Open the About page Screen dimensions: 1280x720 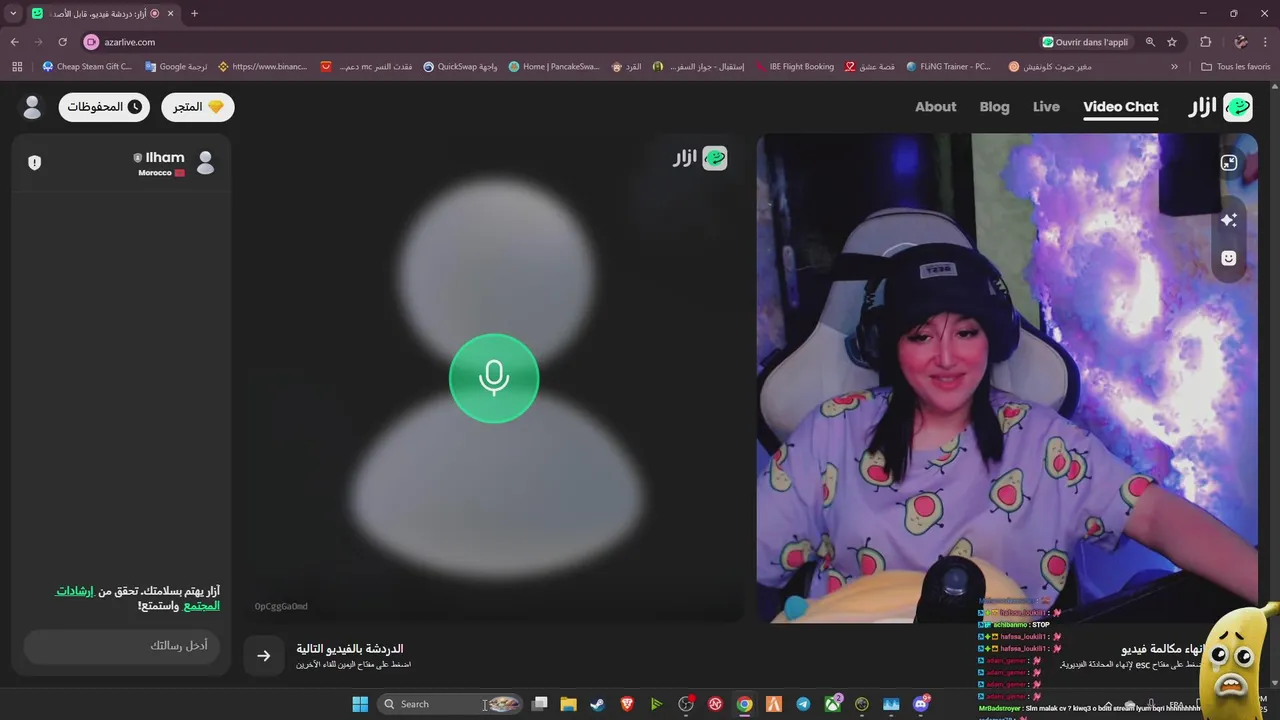coord(936,107)
